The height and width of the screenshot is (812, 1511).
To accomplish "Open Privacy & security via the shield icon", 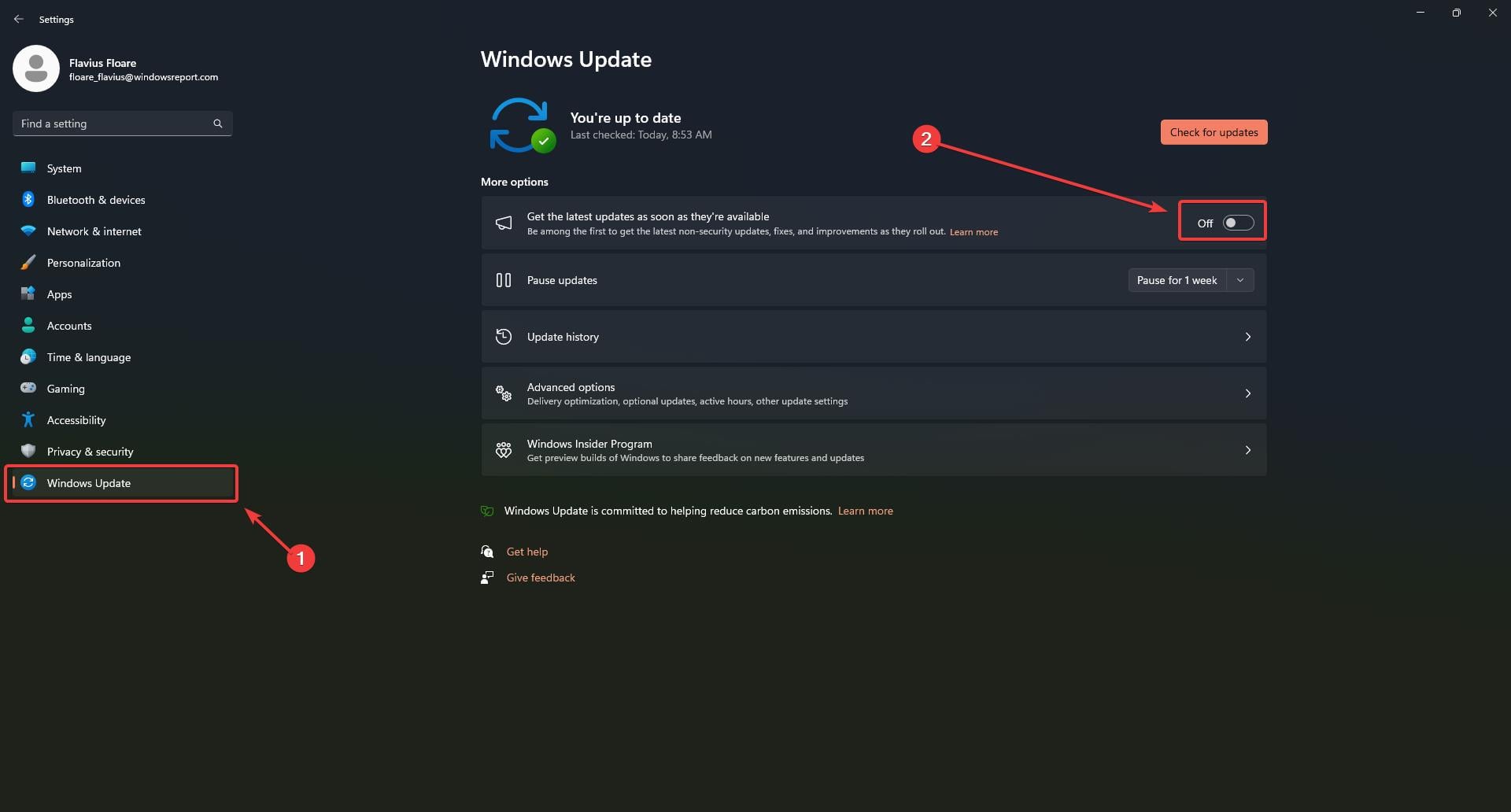I will coord(28,451).
